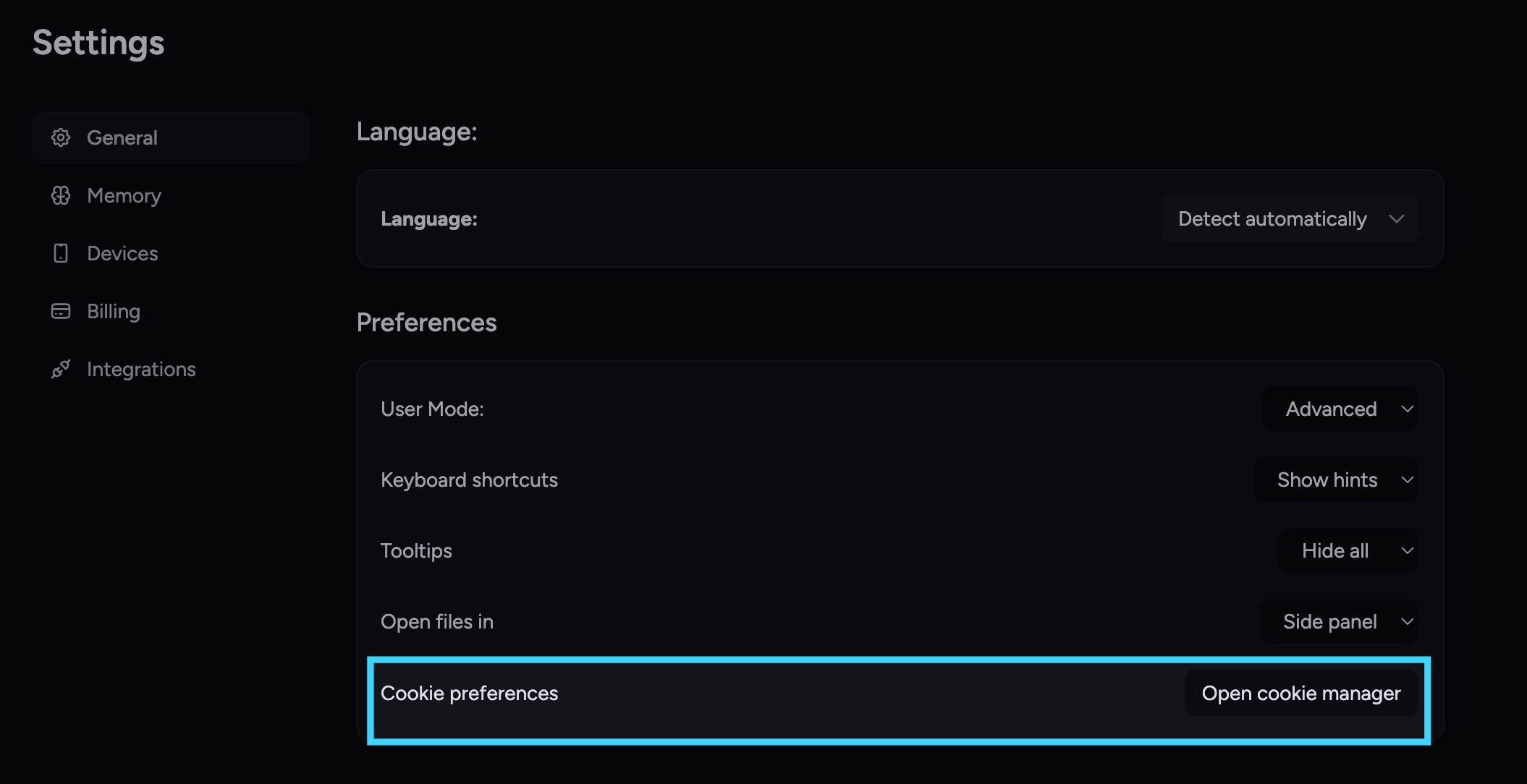Open the Devices settings section

(171, 253)
